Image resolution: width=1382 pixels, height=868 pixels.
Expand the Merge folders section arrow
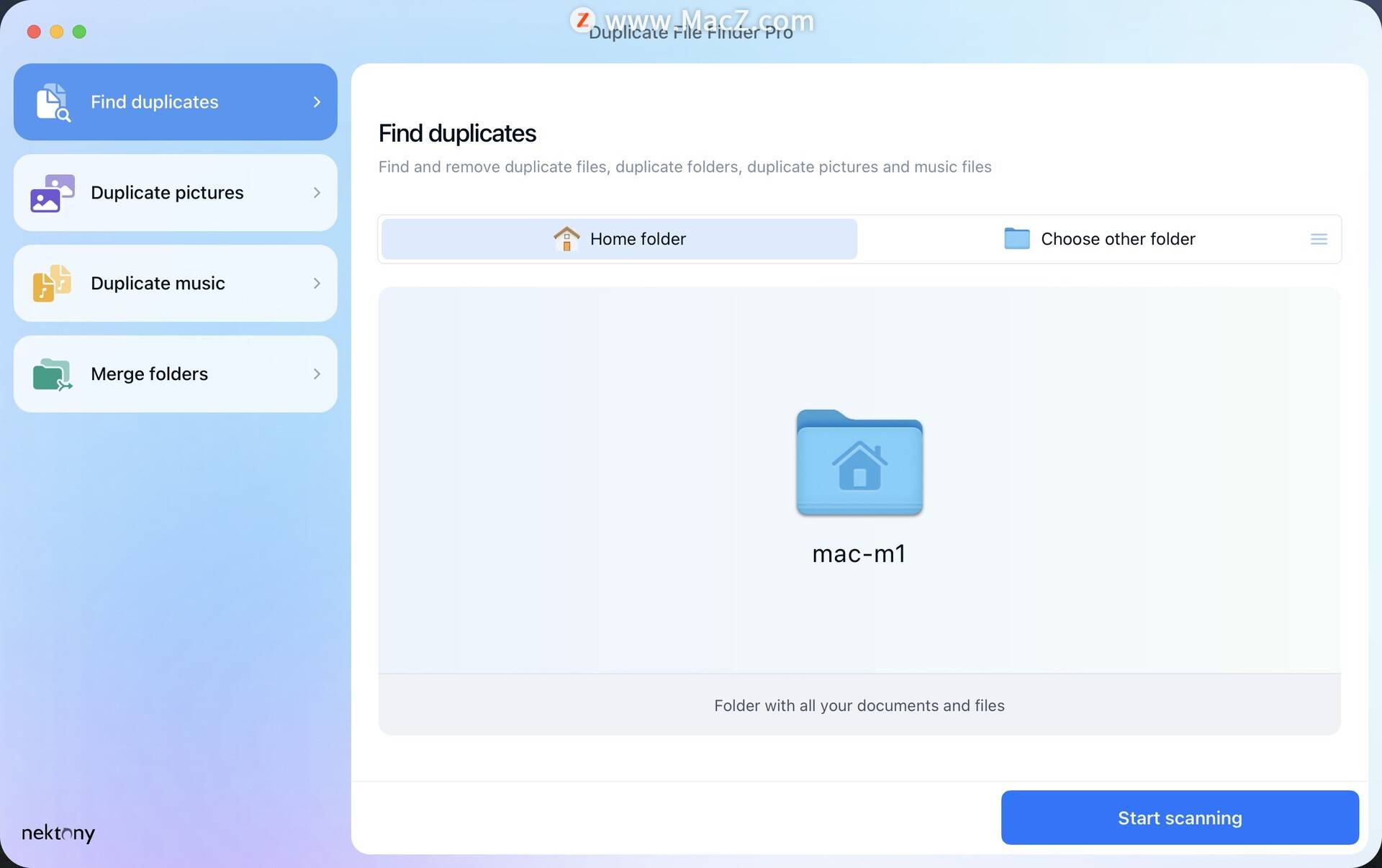316,374
